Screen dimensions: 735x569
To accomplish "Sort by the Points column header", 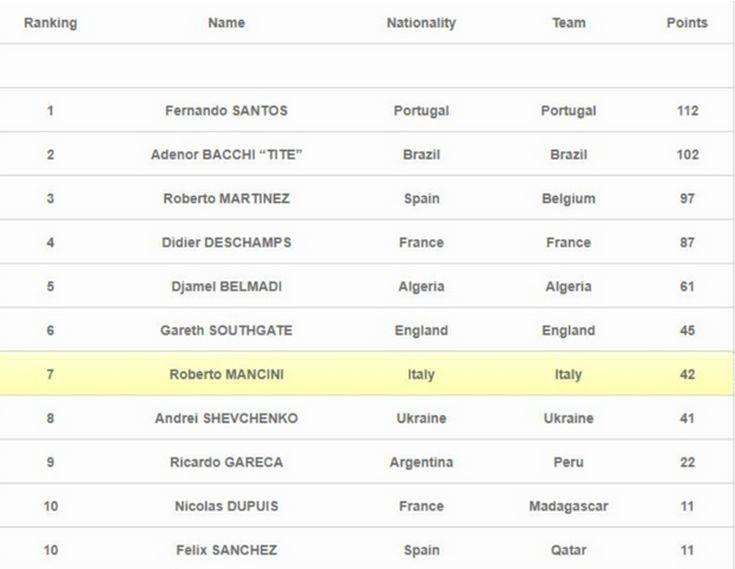I will tap(687, 22).
